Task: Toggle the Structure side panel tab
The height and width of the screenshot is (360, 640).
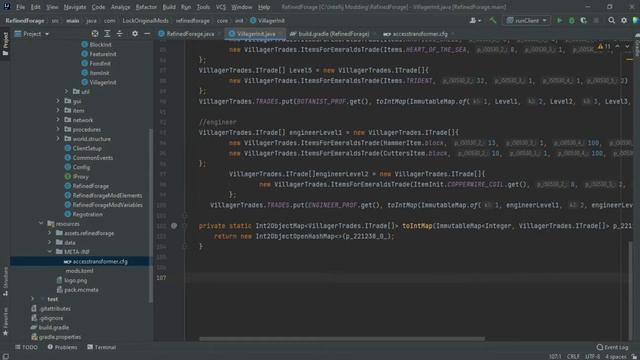Action: (5, 281)
